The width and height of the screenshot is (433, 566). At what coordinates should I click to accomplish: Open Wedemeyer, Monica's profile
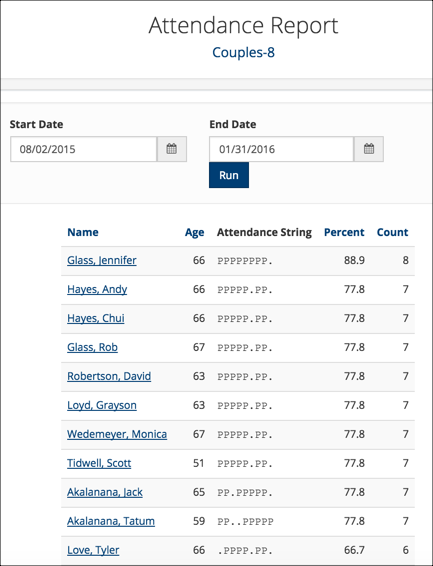(117, 434)
